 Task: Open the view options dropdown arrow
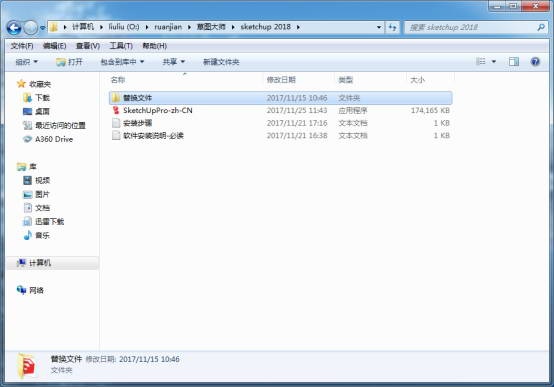click(x=494, y=62)
